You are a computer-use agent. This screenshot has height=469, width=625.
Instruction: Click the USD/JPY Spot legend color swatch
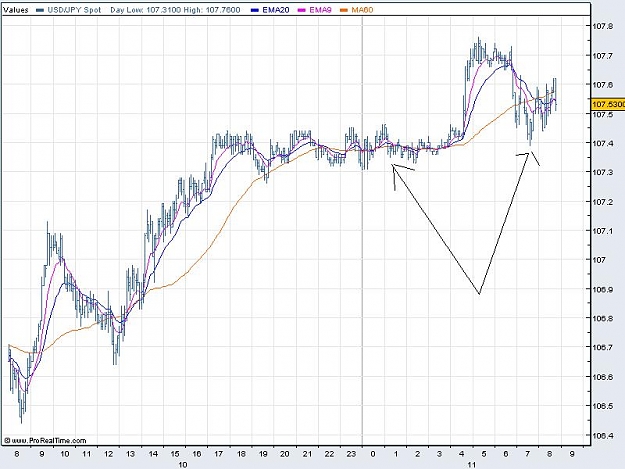(40, 10)
